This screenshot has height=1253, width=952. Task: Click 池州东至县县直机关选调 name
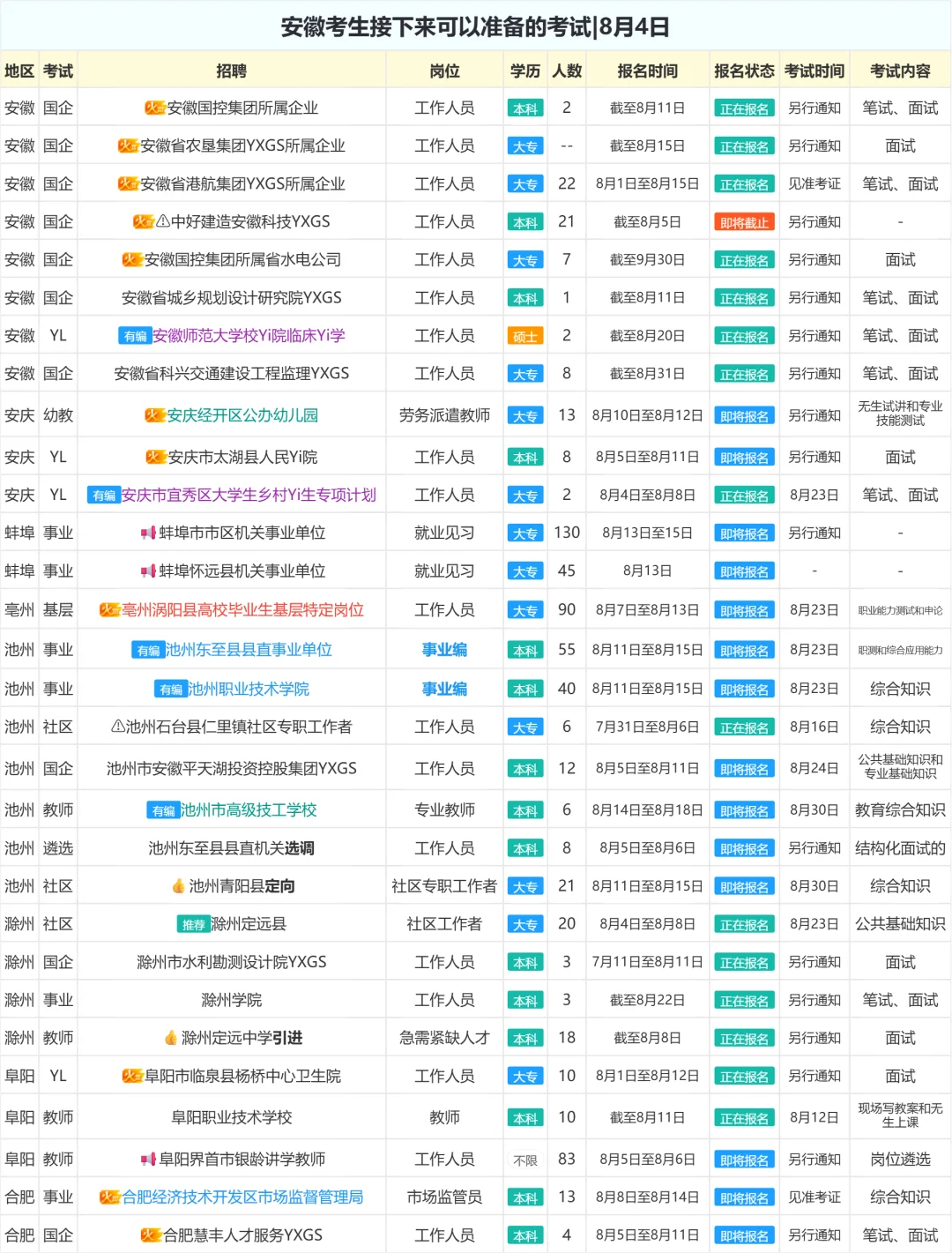231,848
